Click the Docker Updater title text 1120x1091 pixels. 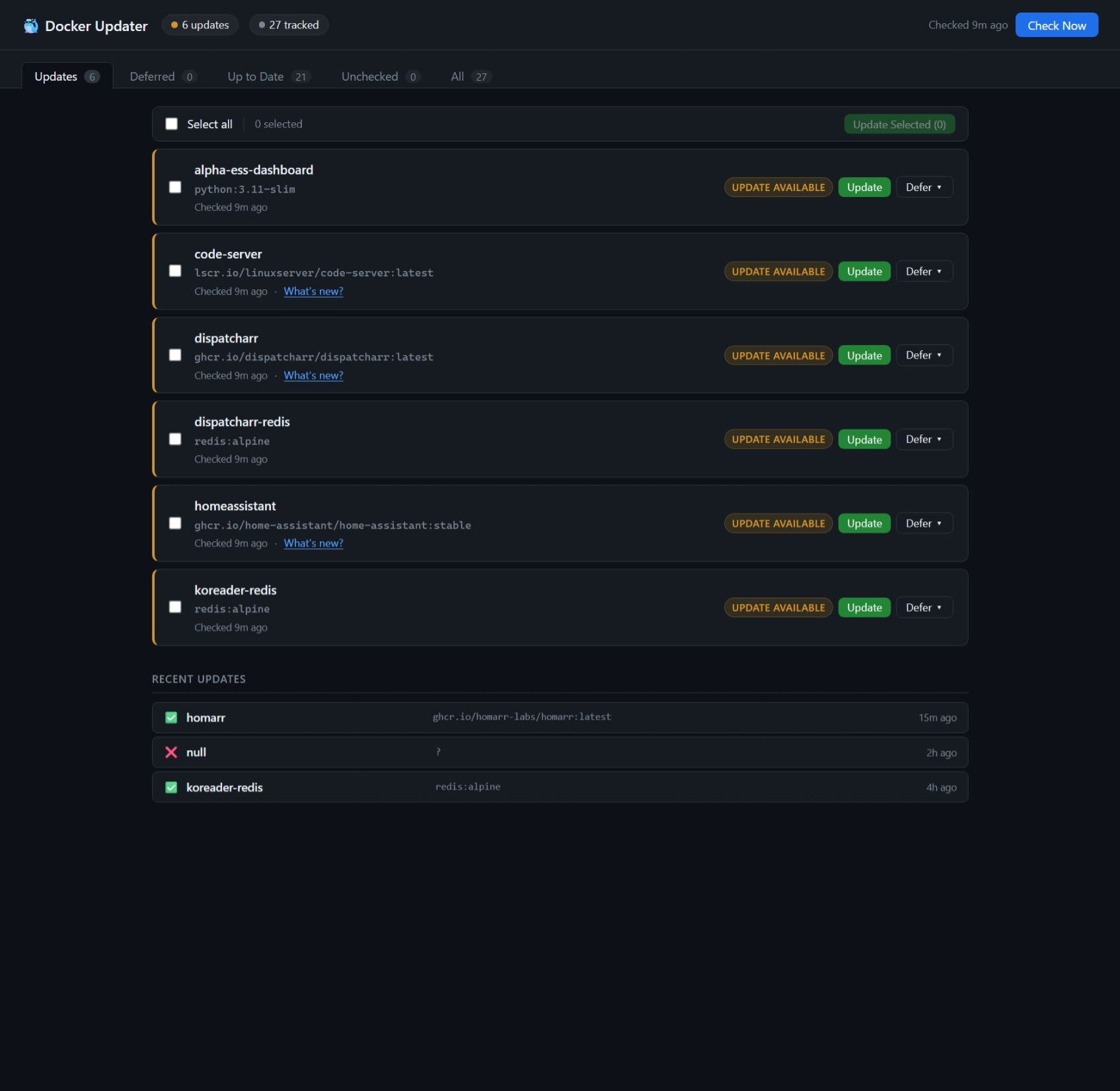coord(96,26)
